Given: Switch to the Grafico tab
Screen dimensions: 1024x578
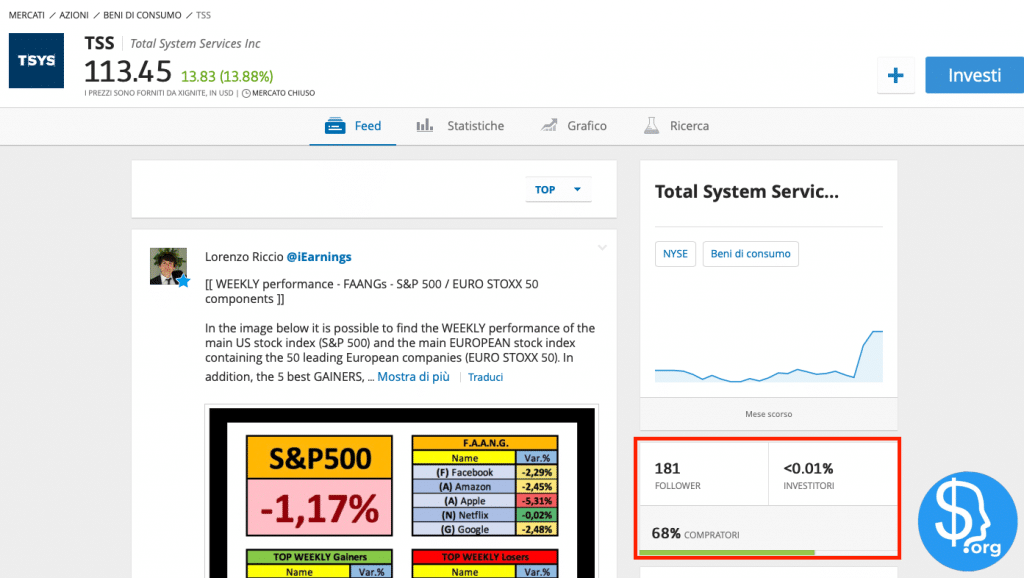Looking at the screenshot, I should (573, 126).
